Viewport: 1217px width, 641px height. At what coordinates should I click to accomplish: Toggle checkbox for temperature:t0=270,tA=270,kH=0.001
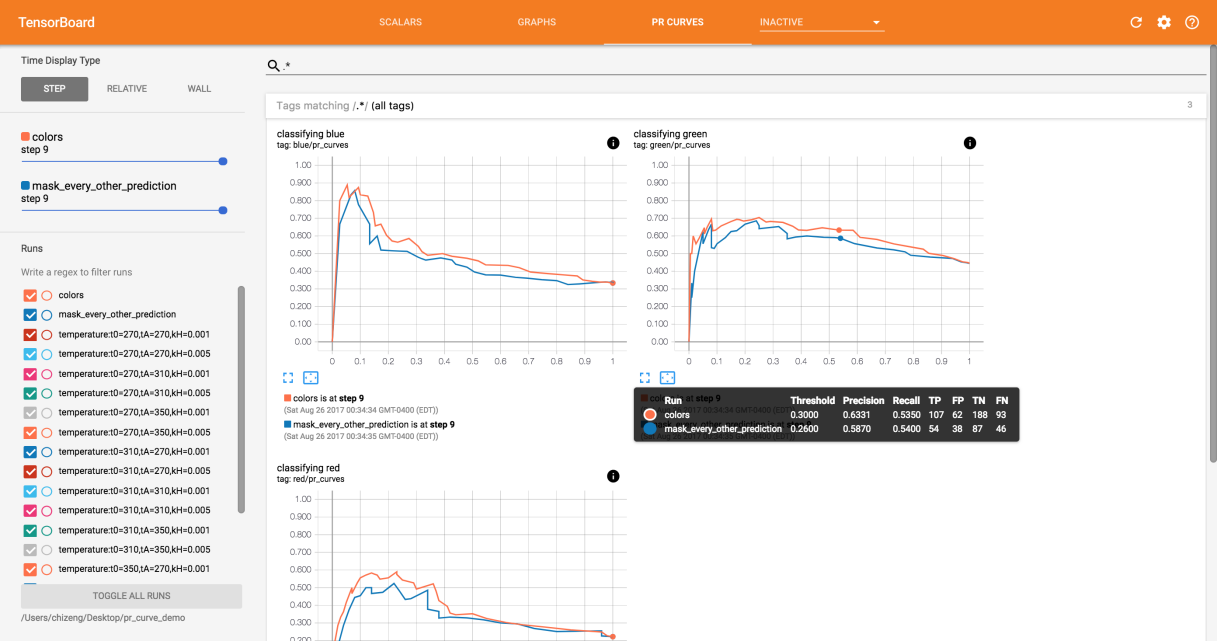click(30, 334)
